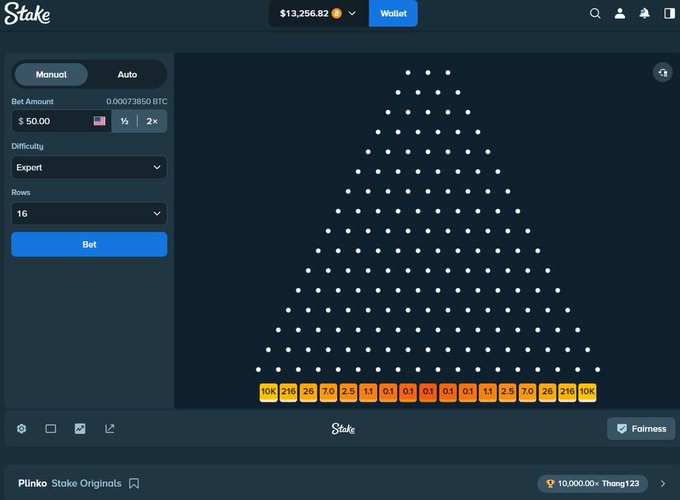Click the Bitcoin currency icon

point(337,13)
